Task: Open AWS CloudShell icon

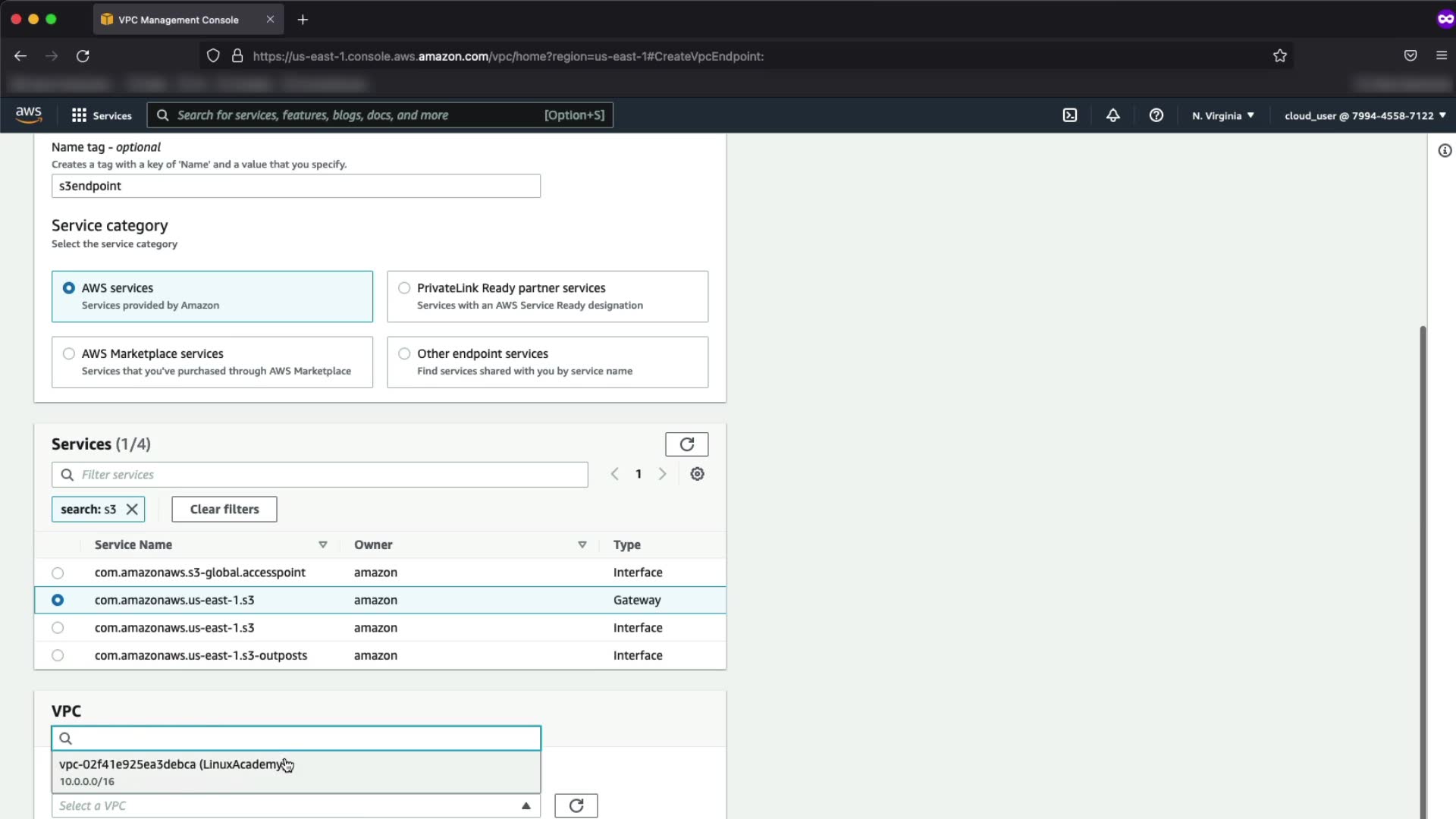Action: coord(1069,115)
